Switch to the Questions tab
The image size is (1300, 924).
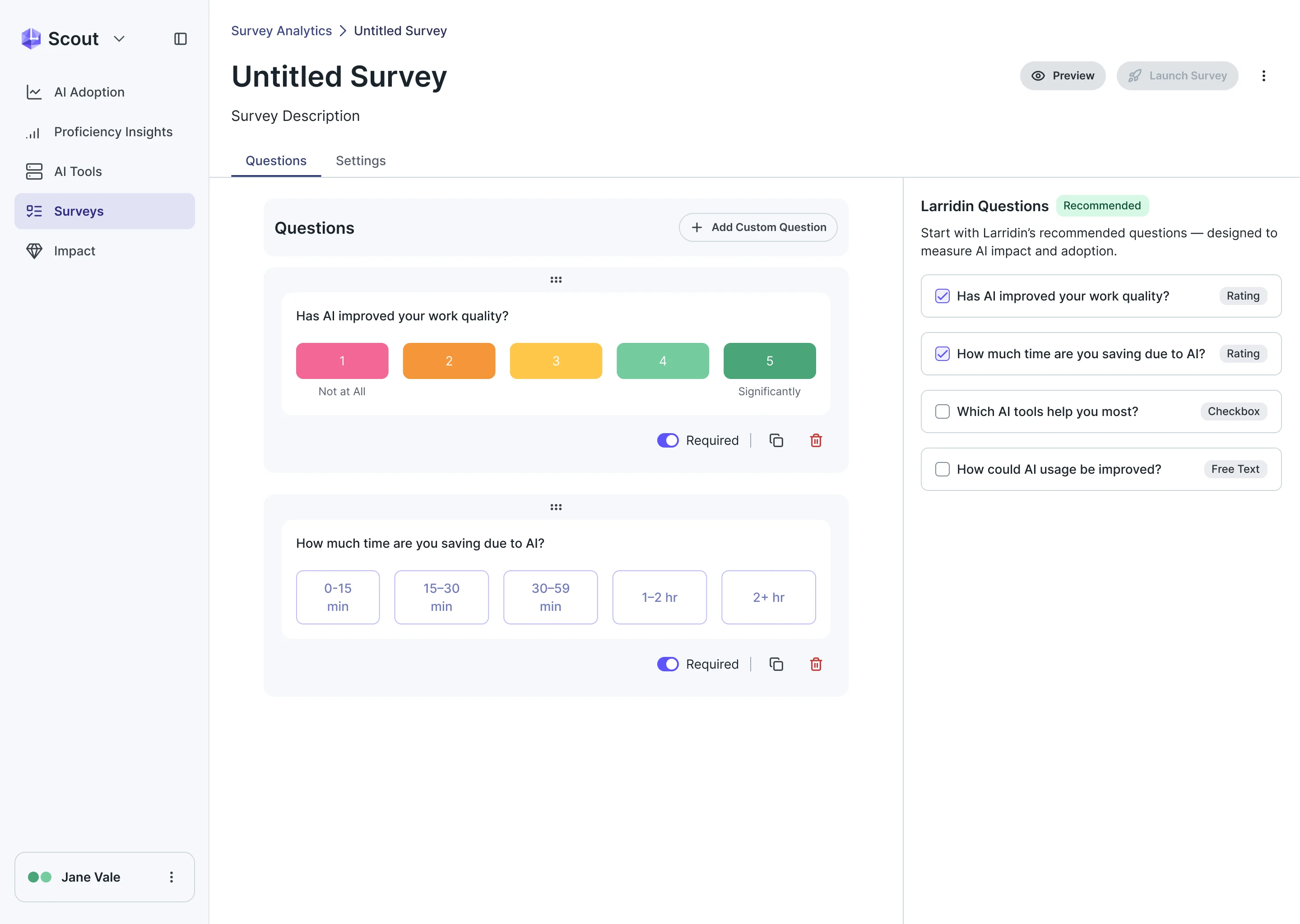click(x=276, y=161)
